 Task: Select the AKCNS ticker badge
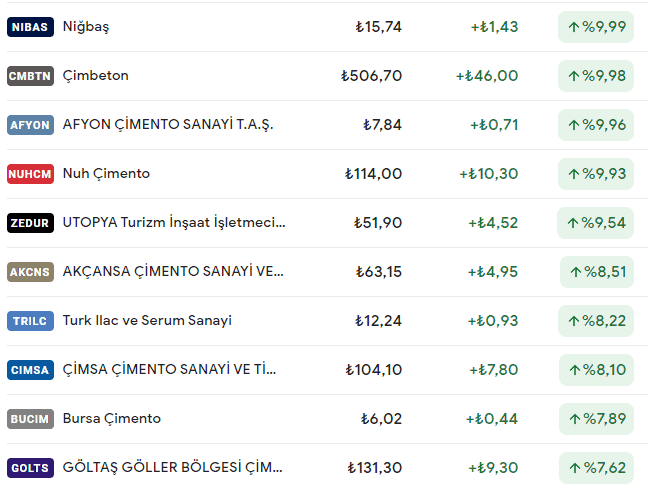click(30, 272)
